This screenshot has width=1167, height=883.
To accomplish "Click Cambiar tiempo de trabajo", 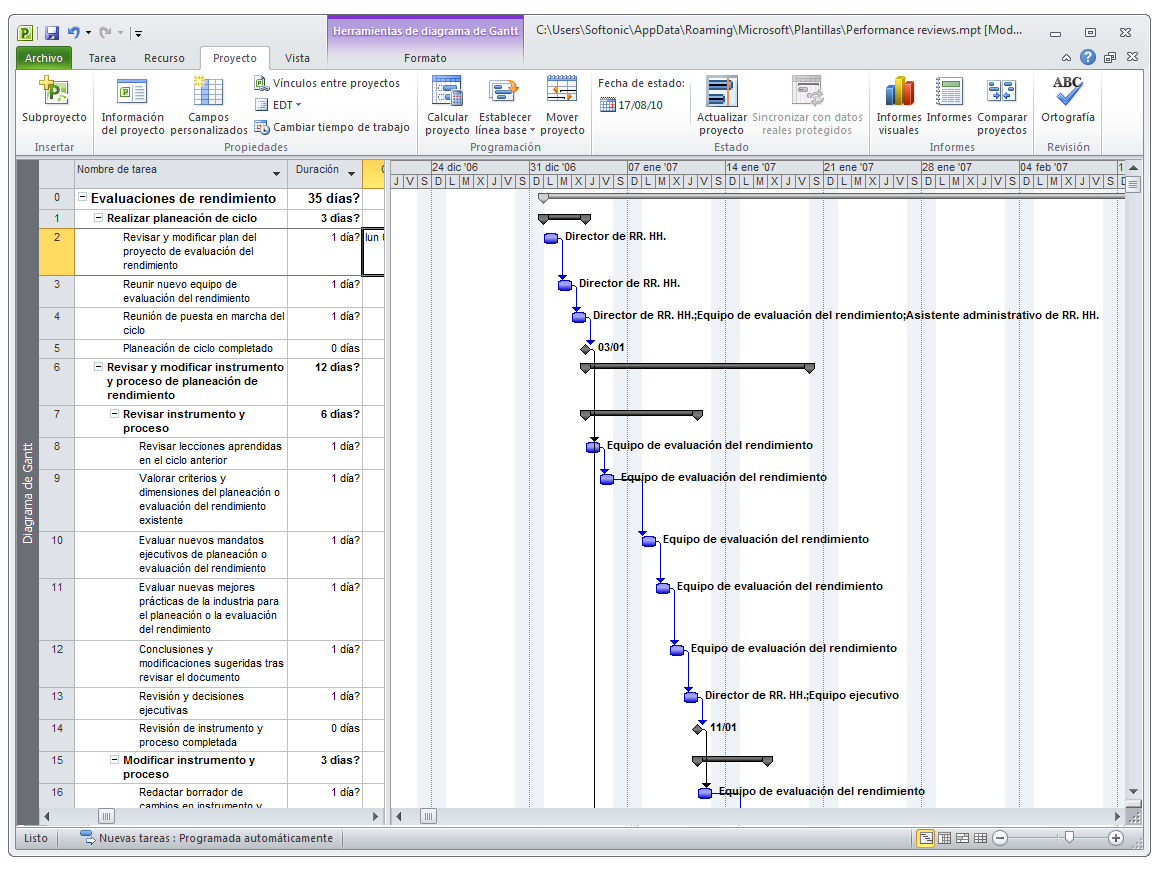I will coord(332,127).
